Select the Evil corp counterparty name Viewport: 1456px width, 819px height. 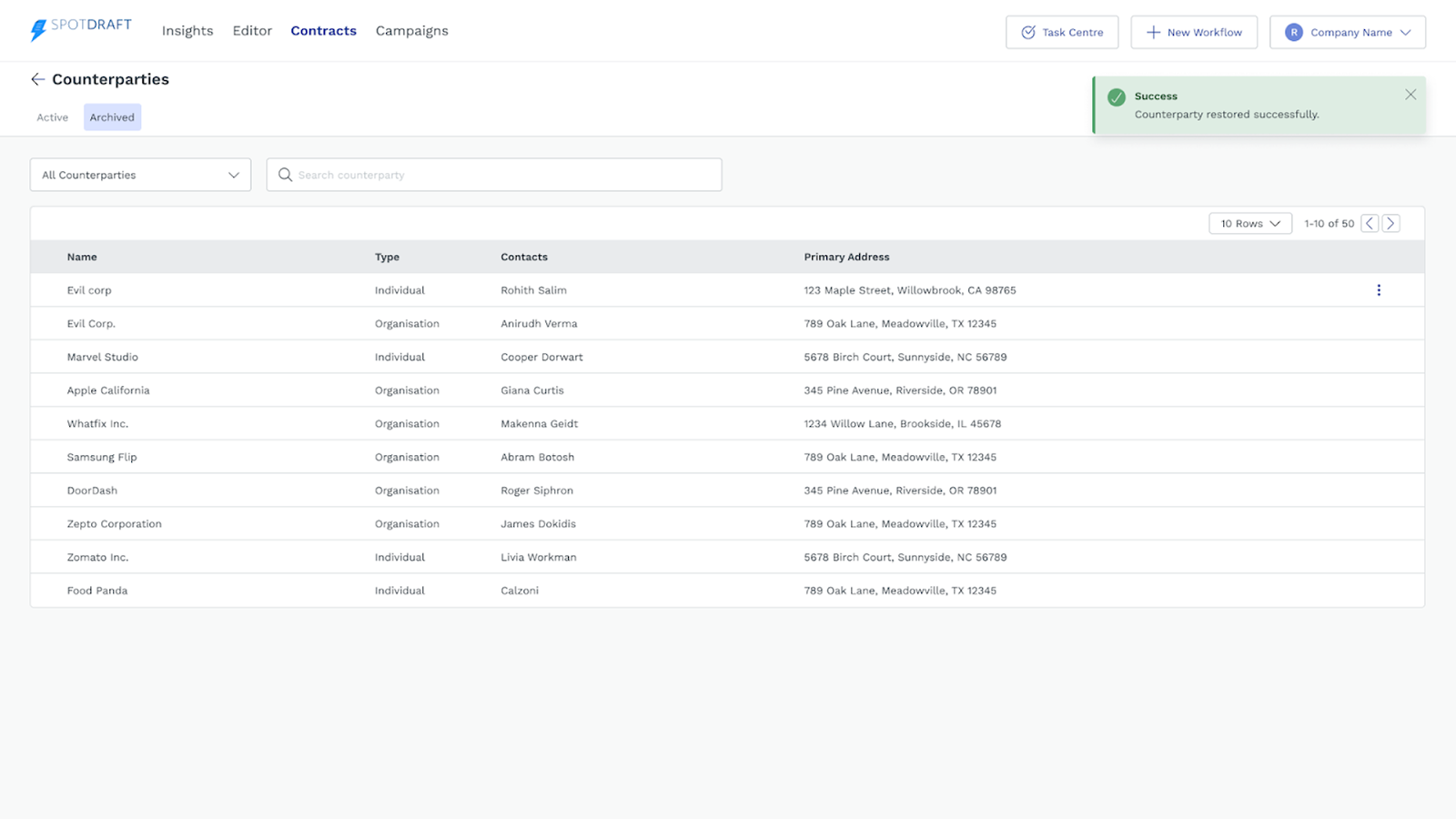click(89, 290)
